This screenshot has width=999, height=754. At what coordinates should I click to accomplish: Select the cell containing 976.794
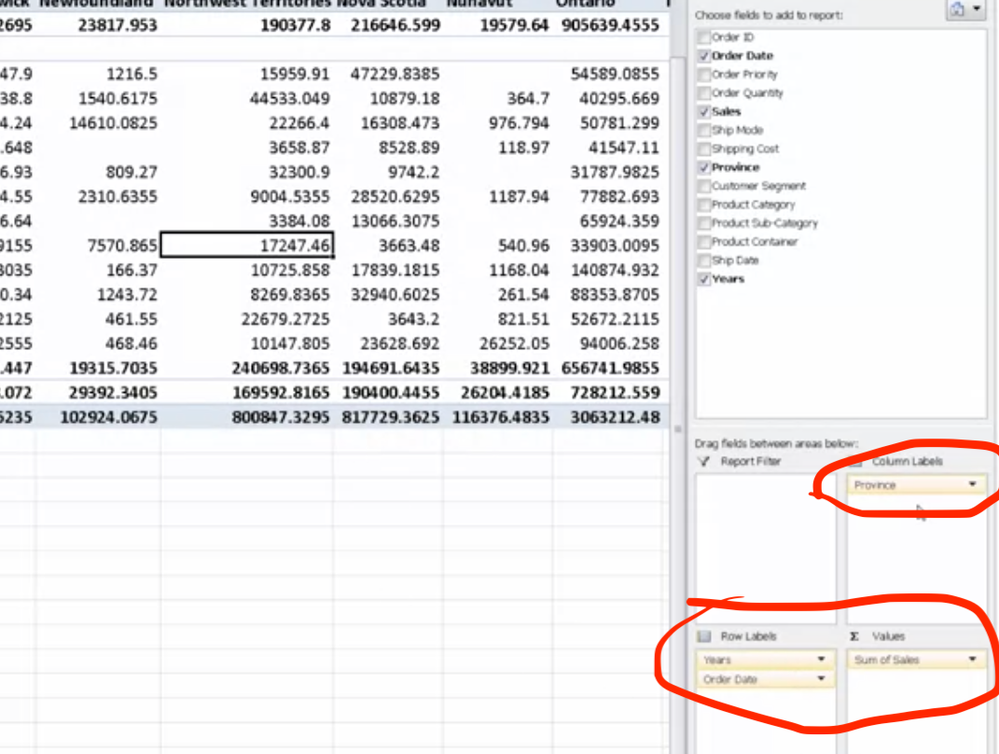498,123
